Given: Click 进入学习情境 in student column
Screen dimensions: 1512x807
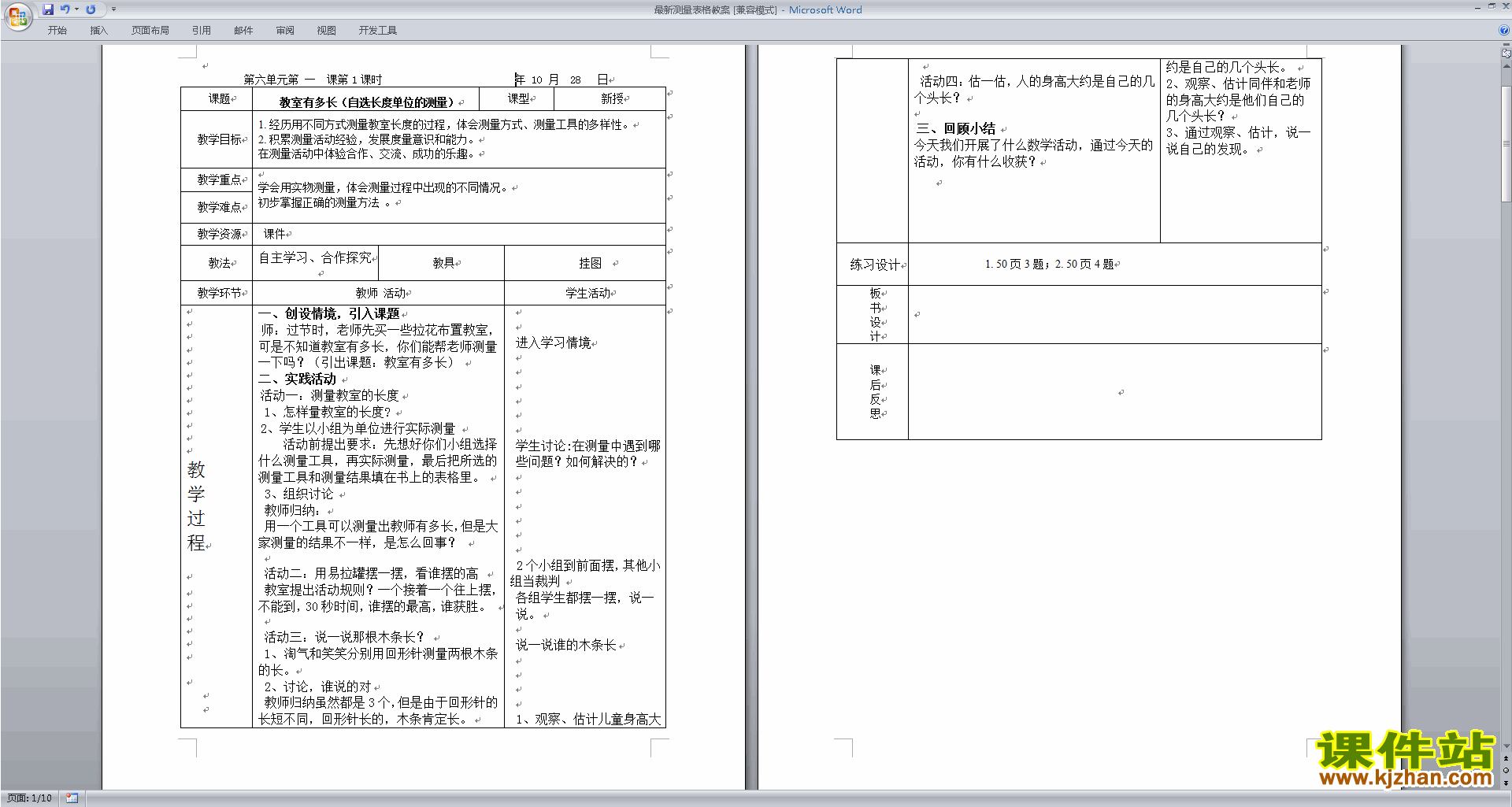Looking at the screenshot, I should (553, 343).
